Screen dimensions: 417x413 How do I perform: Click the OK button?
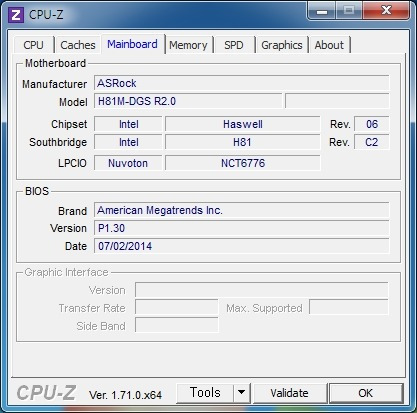[366, 393]
